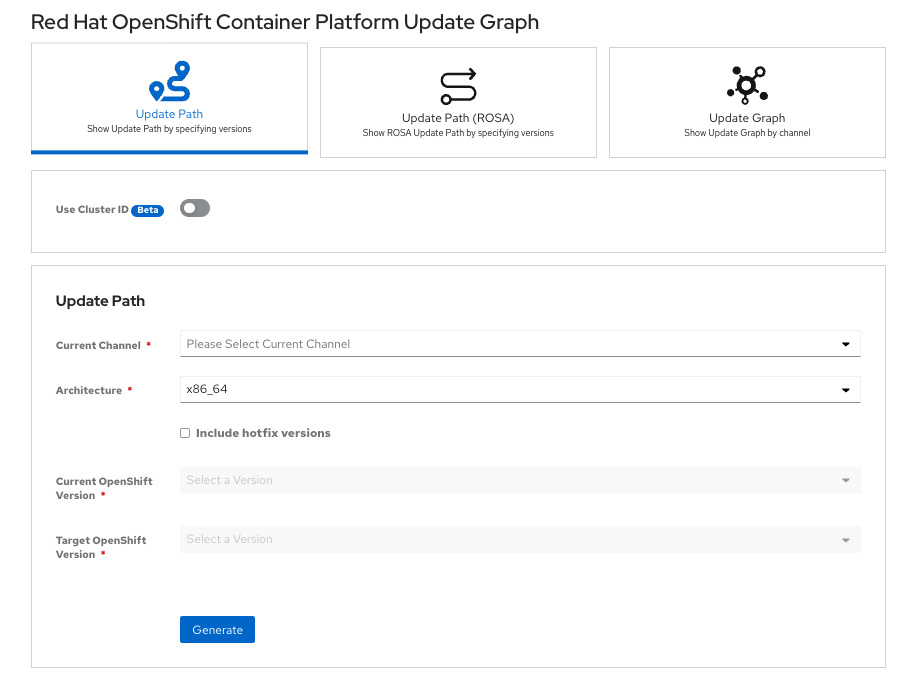Open the Current Channel selector
This screenshot has height=680, width=909.
(519, 343)
